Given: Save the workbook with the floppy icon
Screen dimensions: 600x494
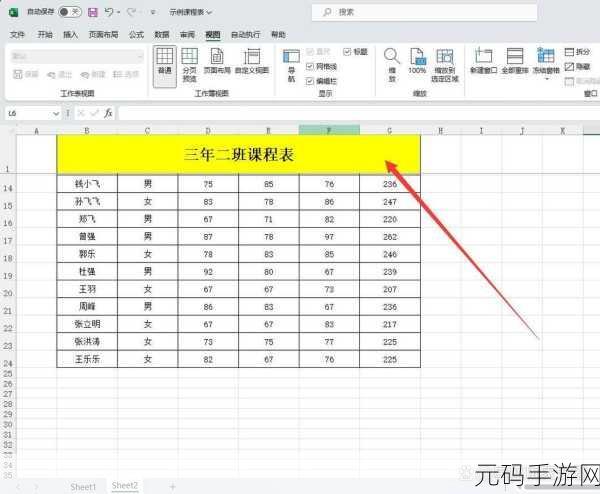Looking at the screenshot, I should [x=93, y=12].
